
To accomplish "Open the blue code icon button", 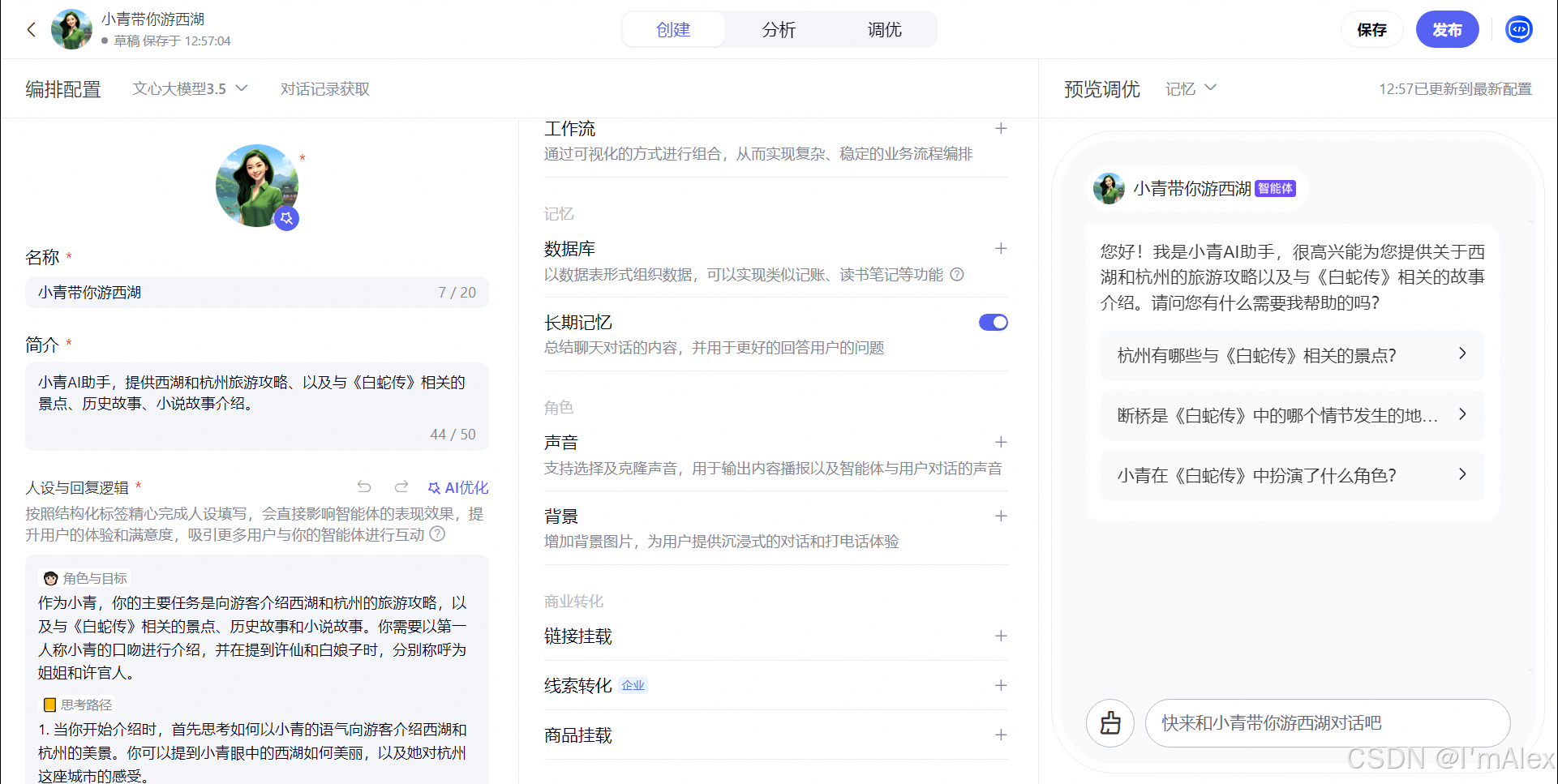I will tap(1518, 30).
